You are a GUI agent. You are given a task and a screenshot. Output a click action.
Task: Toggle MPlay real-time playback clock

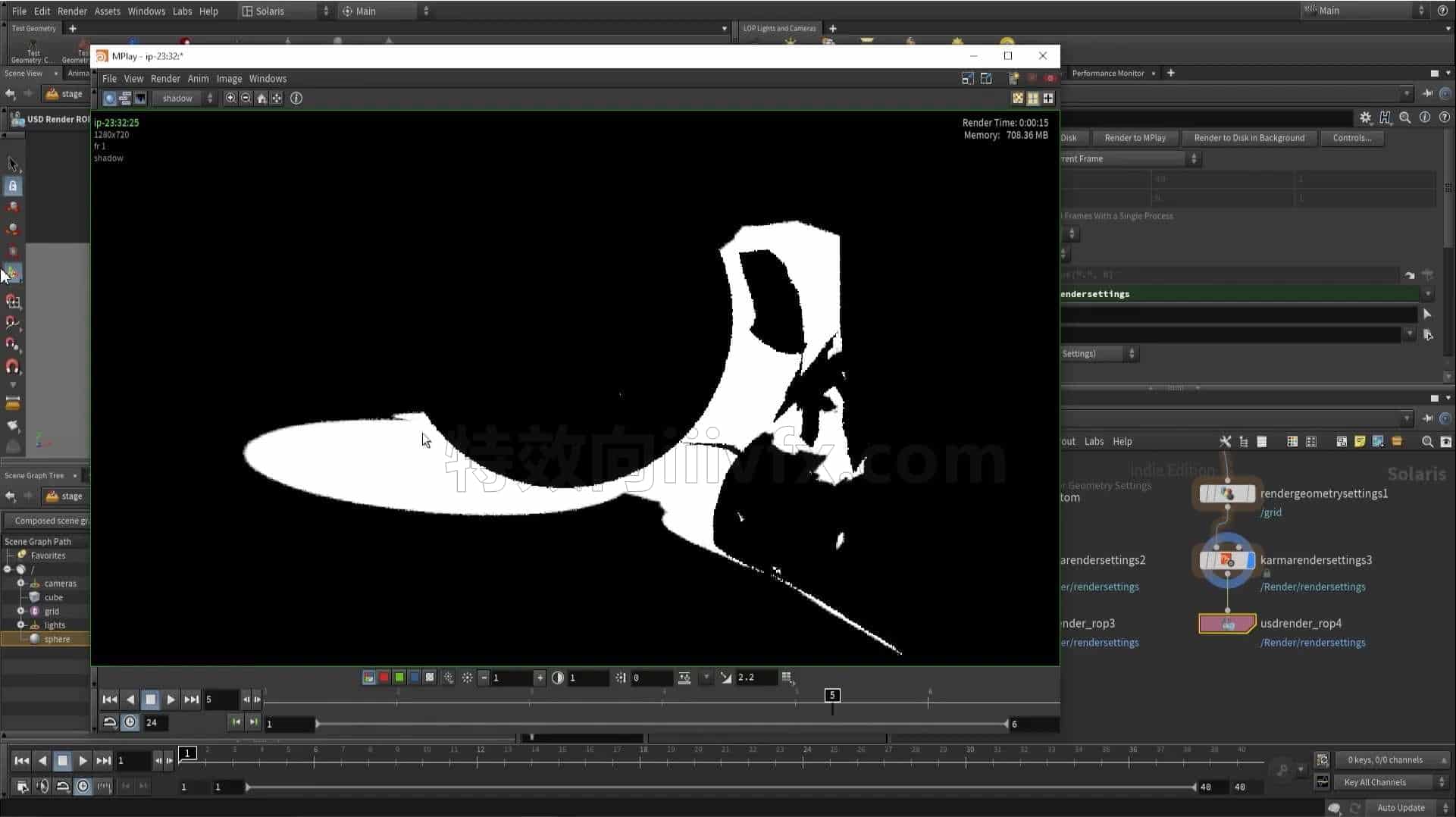click(x=130, y=722)
